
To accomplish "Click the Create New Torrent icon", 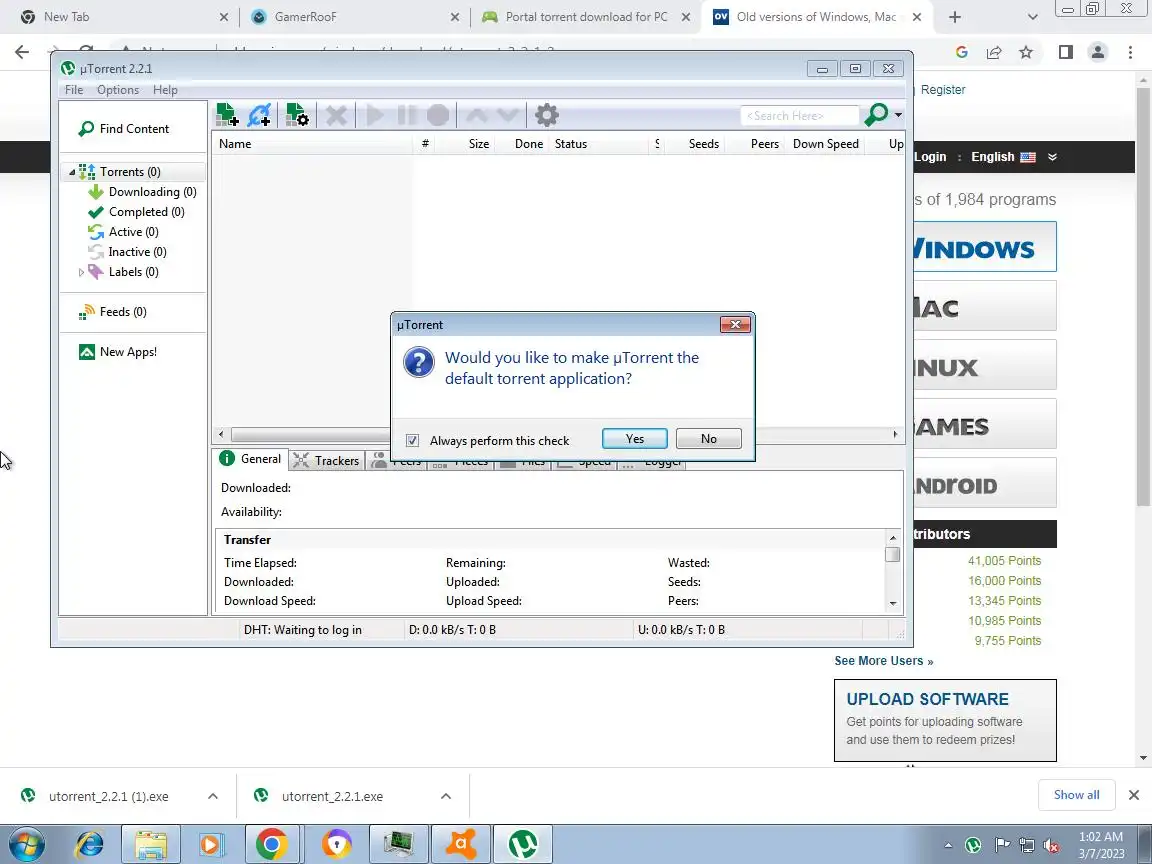I will (x=297, y=115).
